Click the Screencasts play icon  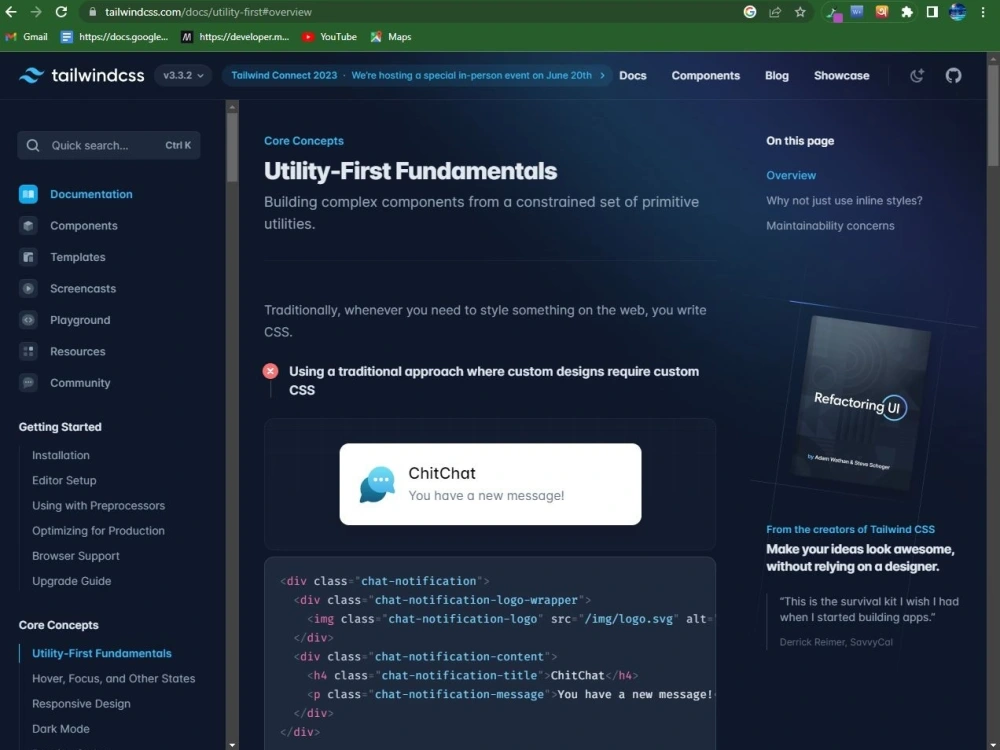pyautogui.click(x=30, y=288)
